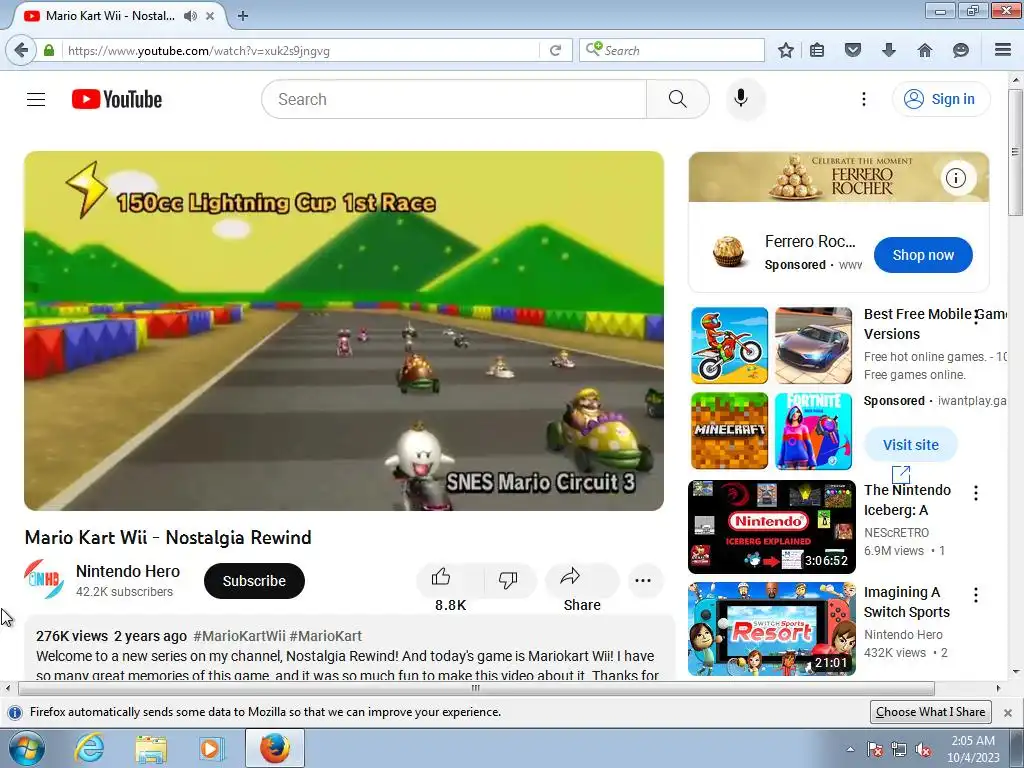
Task: Open the Firefox hamburger menu
Action: coord(1003,50)
